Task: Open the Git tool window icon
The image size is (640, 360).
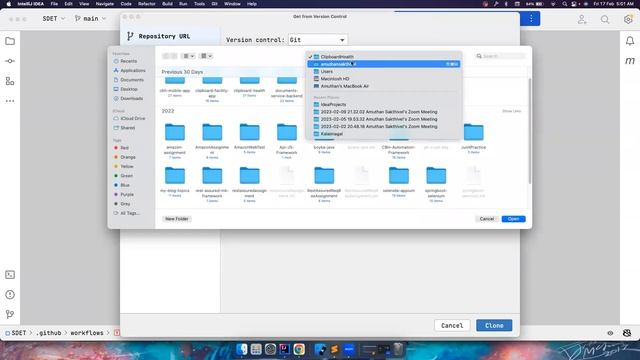Action: [x=10, y=314]
